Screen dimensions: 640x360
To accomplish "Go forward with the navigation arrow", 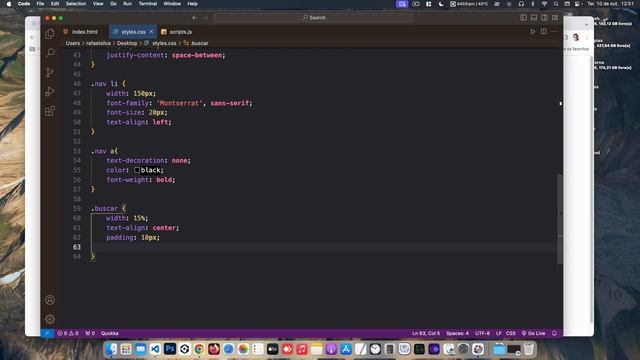I will [205, 18].
